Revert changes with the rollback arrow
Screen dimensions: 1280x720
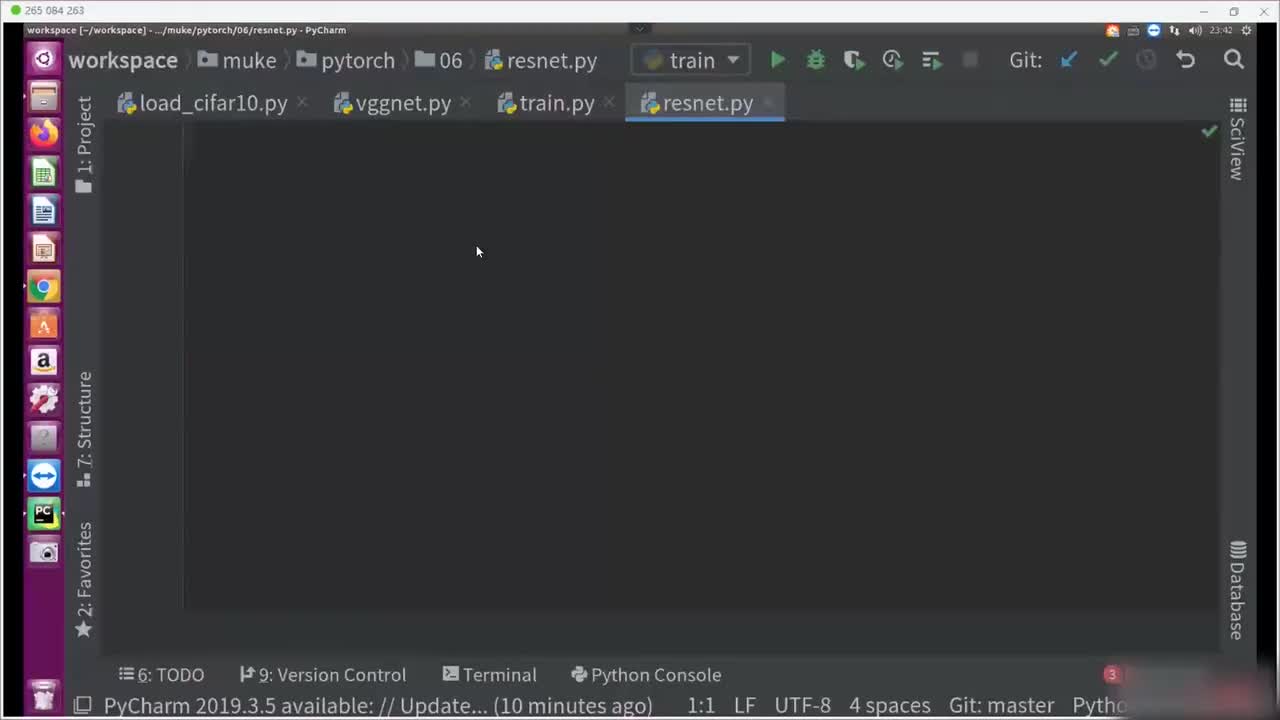tap(1186, 60)
